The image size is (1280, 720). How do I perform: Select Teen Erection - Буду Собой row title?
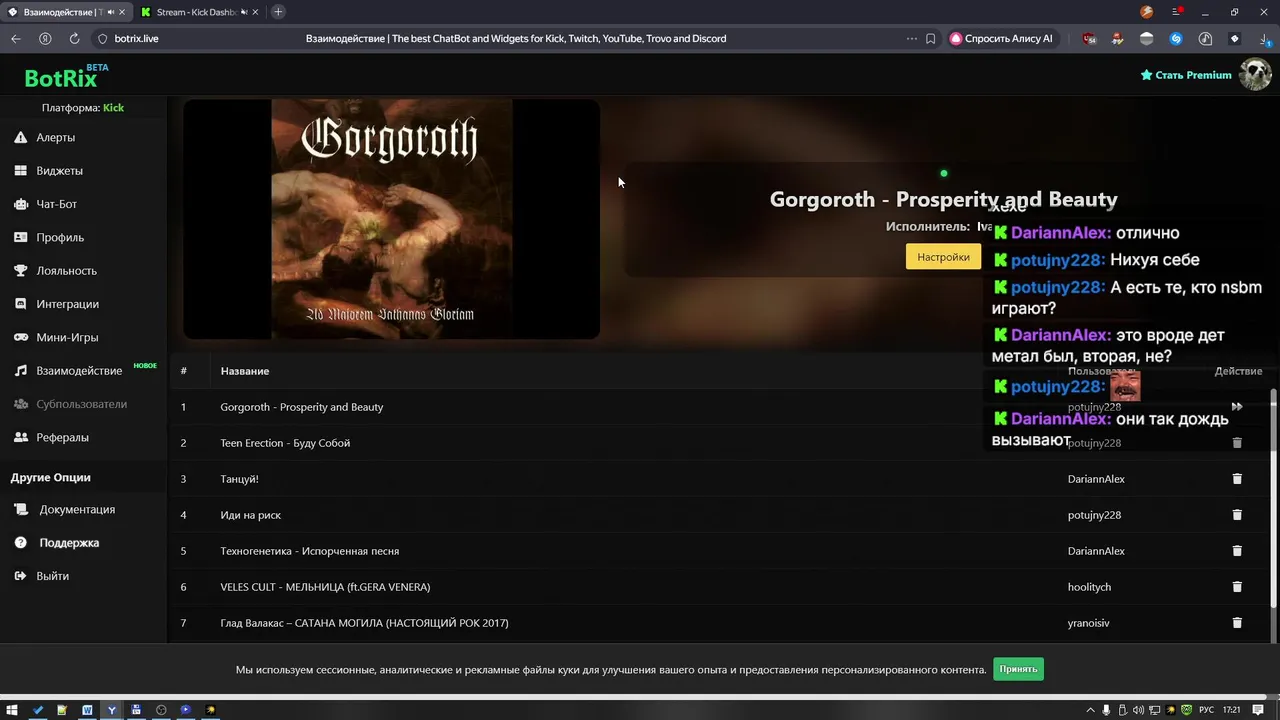click(285, 443)
